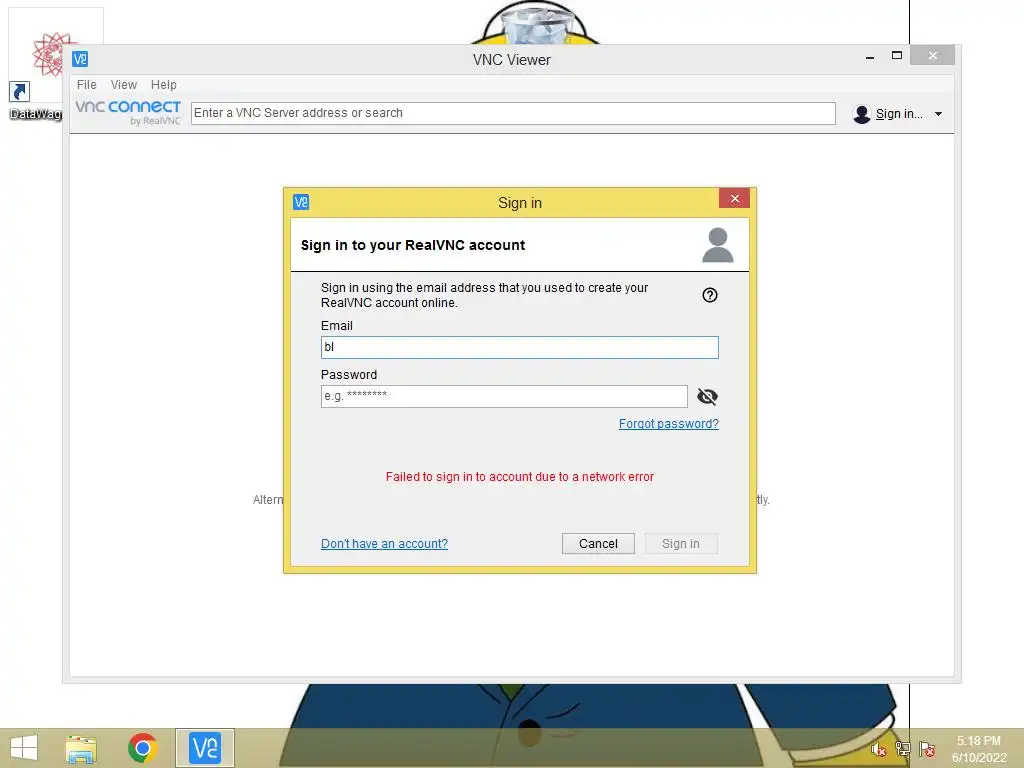This screenshot has height=768, width=1024.
Task: Focus the Password input field
Action: tap(504, 396)
